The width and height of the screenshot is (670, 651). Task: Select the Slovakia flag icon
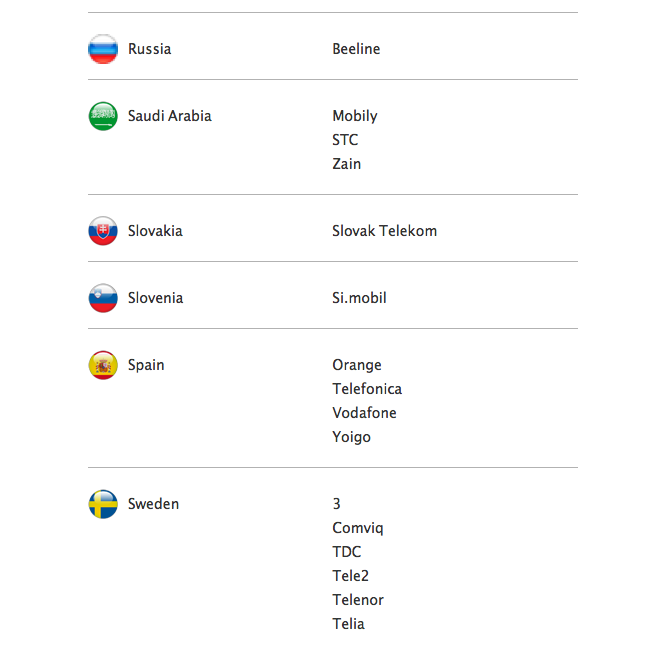coord(103,231)
